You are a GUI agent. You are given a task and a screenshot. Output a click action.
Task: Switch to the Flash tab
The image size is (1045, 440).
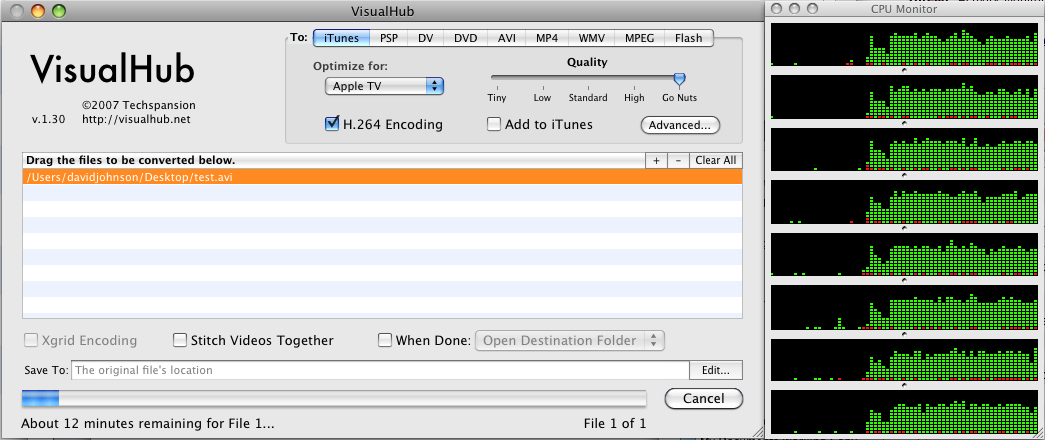coord(688,38)
